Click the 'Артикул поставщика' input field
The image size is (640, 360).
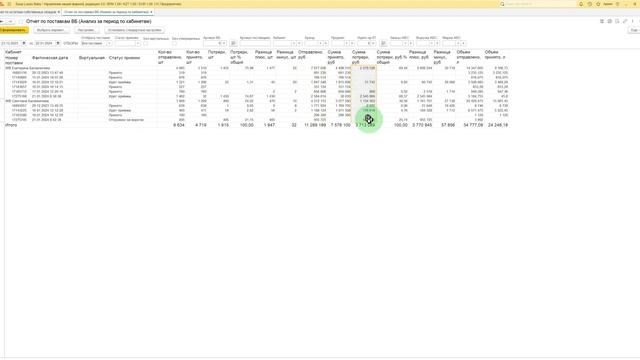pyautogui.click(x=255, y=43)
